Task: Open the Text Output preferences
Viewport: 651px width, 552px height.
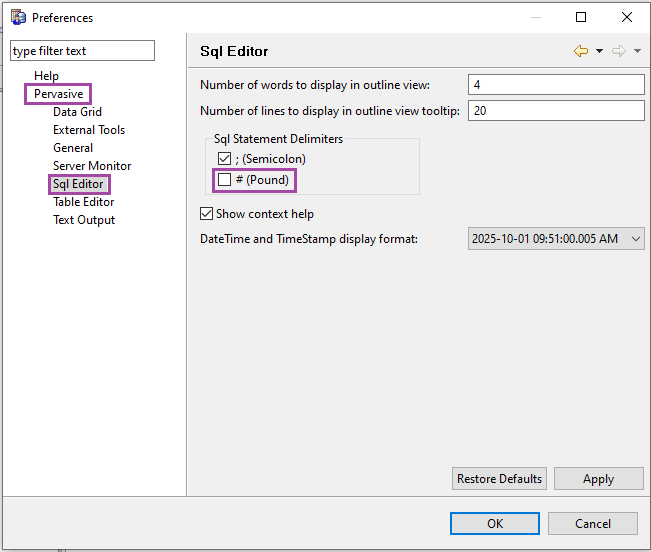Action: point(84,220)
